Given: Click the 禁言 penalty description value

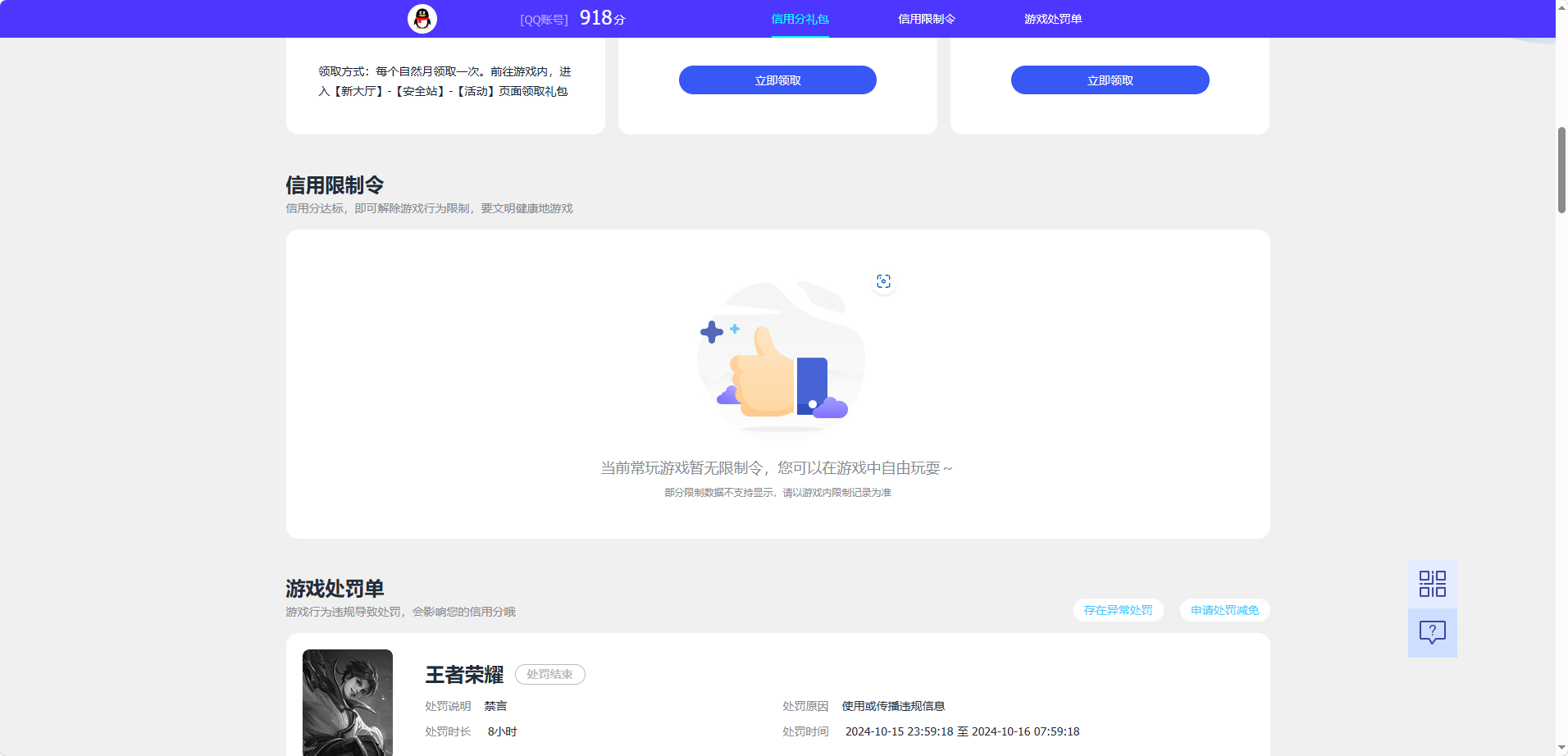Looking at the screenshot, I should [495, 706].
